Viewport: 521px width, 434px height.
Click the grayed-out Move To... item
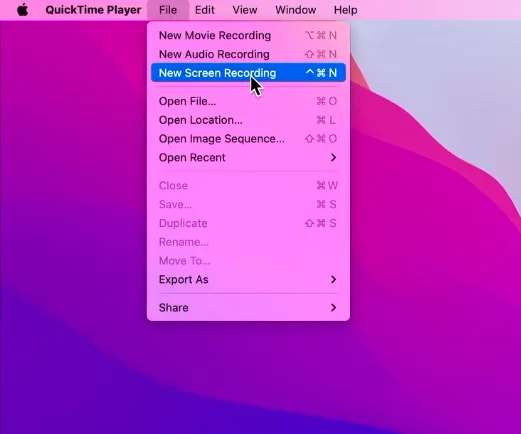point(248,261)
